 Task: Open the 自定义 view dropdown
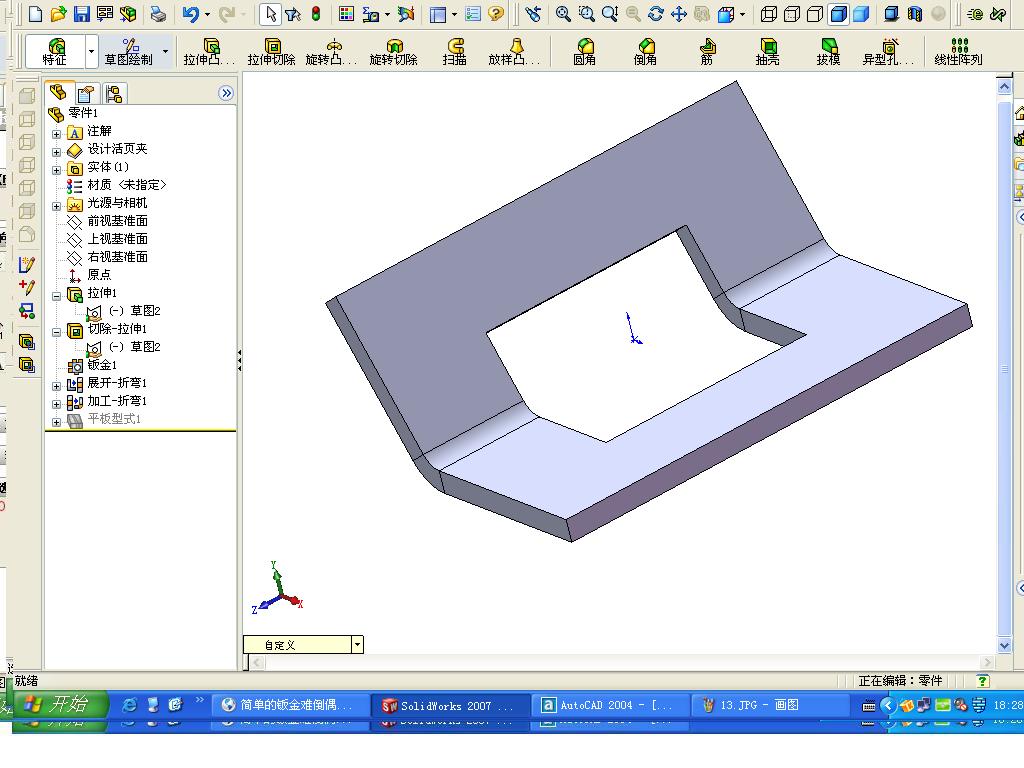coord(357,645)
